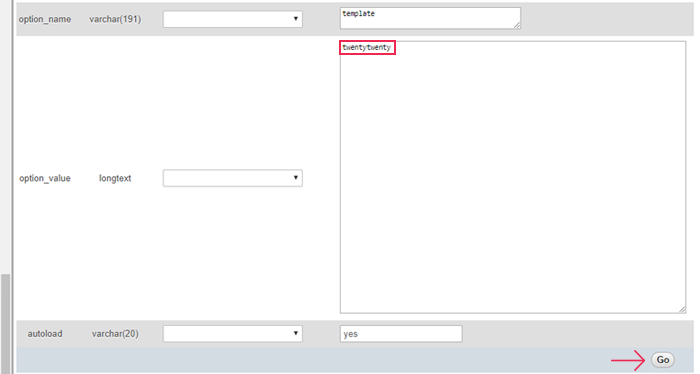Click the varchar(20) type text

[x=115, y=334]
